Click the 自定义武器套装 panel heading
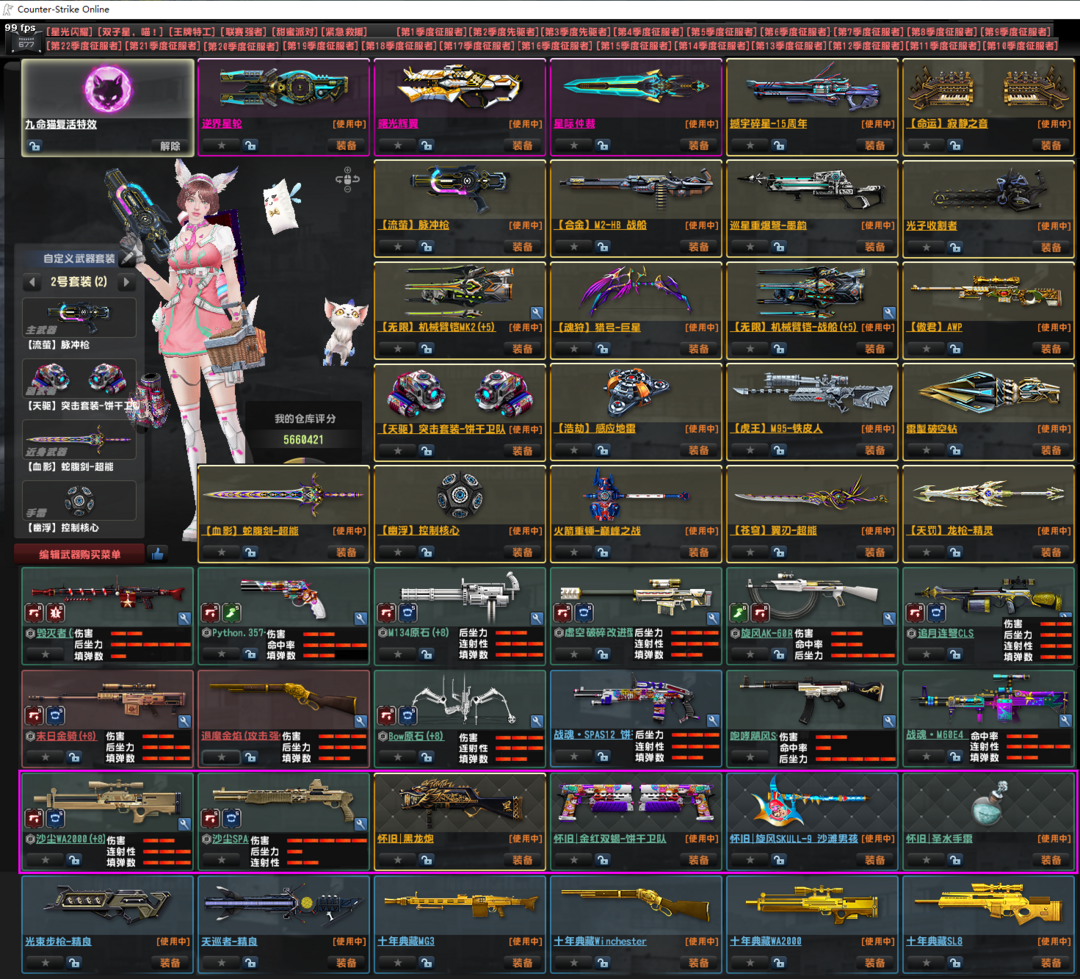The width and height of the screenshot is (1080, 979). click(x=79, y=258)
